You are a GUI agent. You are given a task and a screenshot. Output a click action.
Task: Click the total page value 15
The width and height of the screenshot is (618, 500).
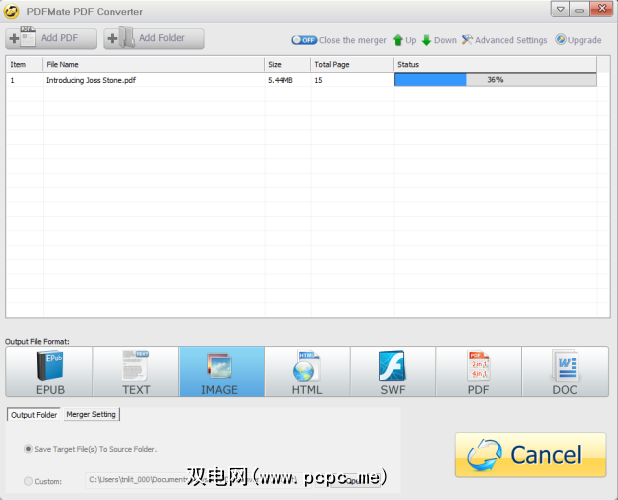click(x=318, y=80)
